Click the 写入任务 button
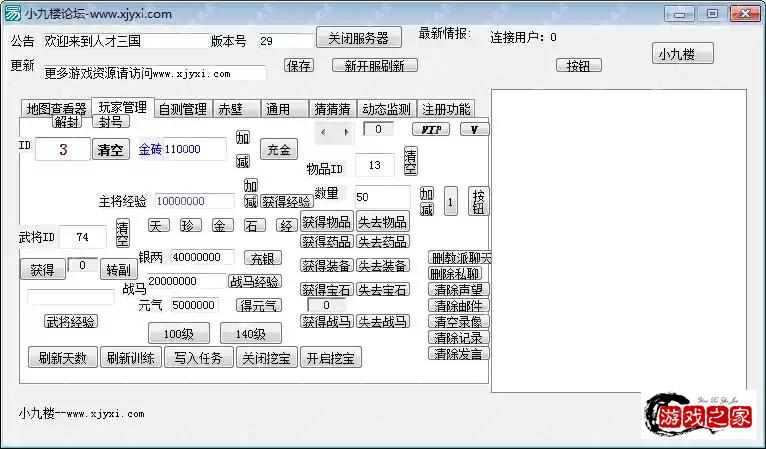 click(198, 358)
